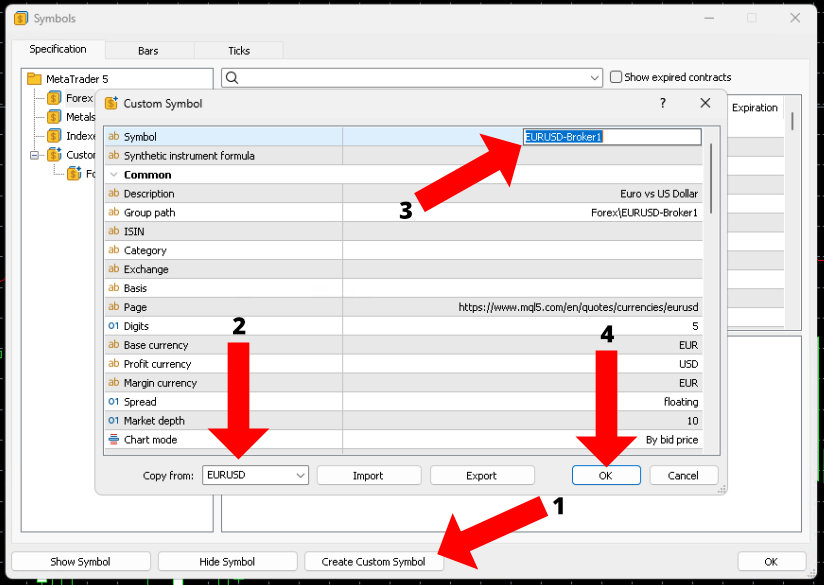Viewport: 824px width, 585px height.
Task: Select the Specification tab
Action: (58, 49)
